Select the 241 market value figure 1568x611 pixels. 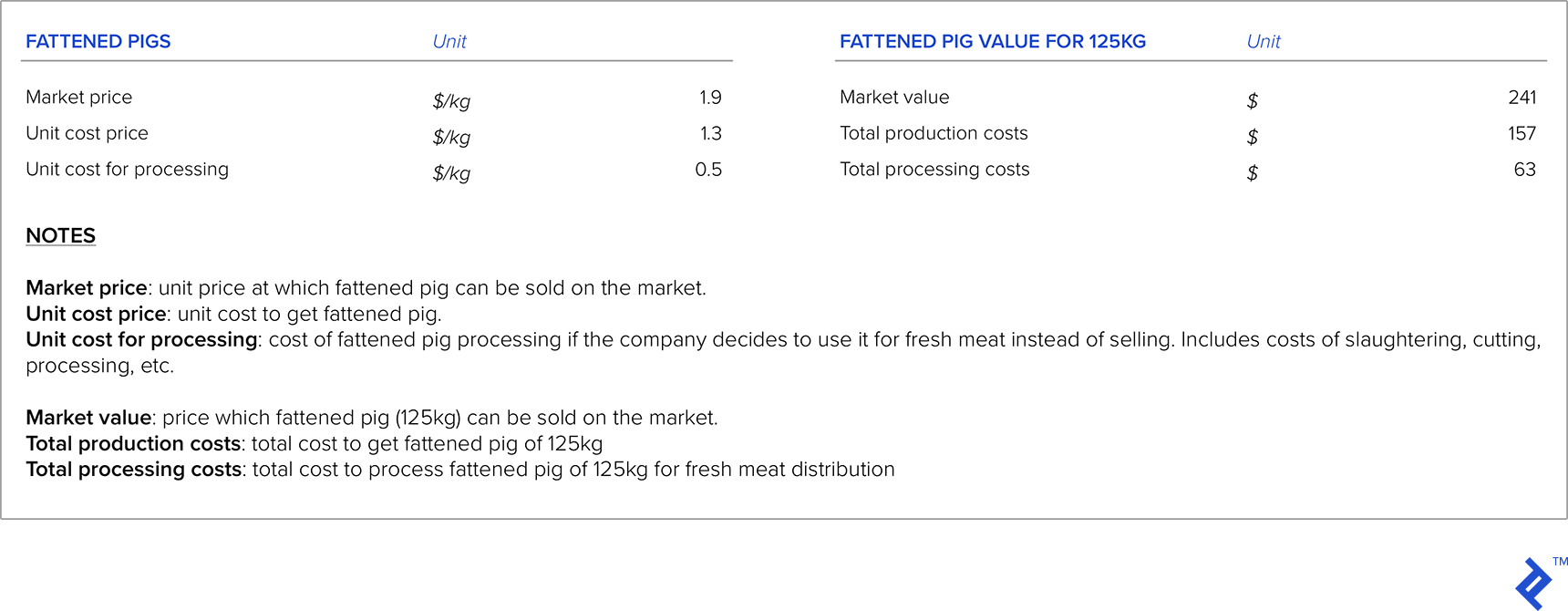(x=1522, y=98)
